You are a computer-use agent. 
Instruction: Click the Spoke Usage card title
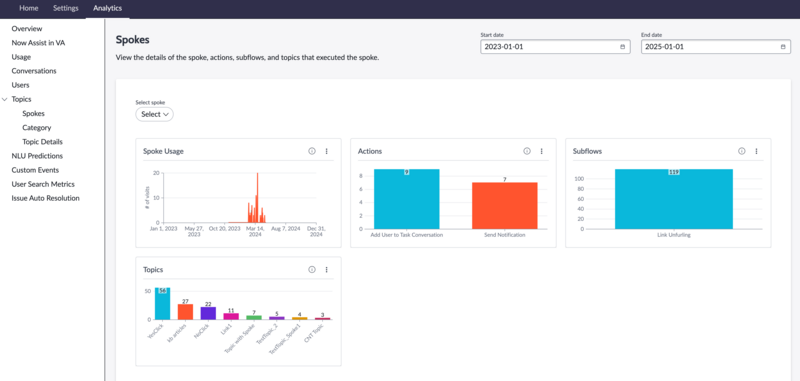(x=163, y=151)
